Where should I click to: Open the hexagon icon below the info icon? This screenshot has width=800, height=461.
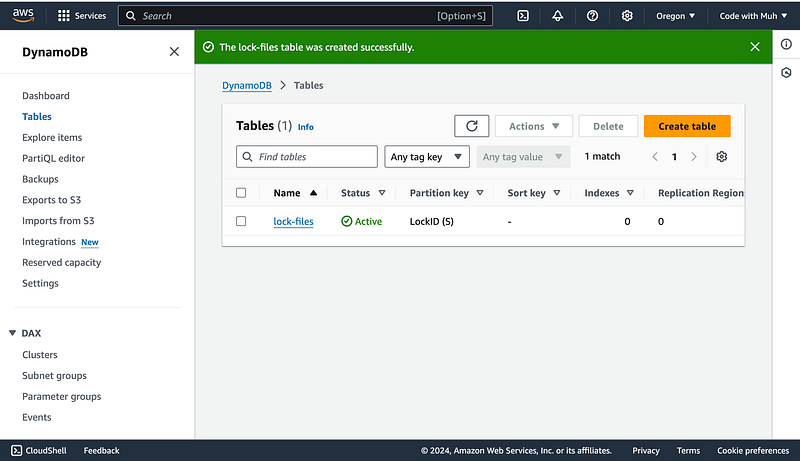pyautogui.click(x=786, y=72)
